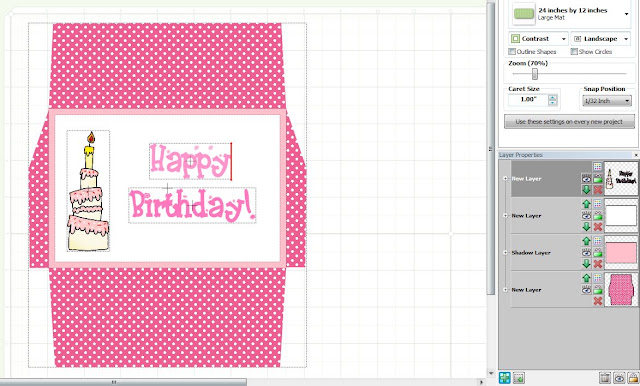Delete the selected Happy Birthday text layer

tap(598, 190)
